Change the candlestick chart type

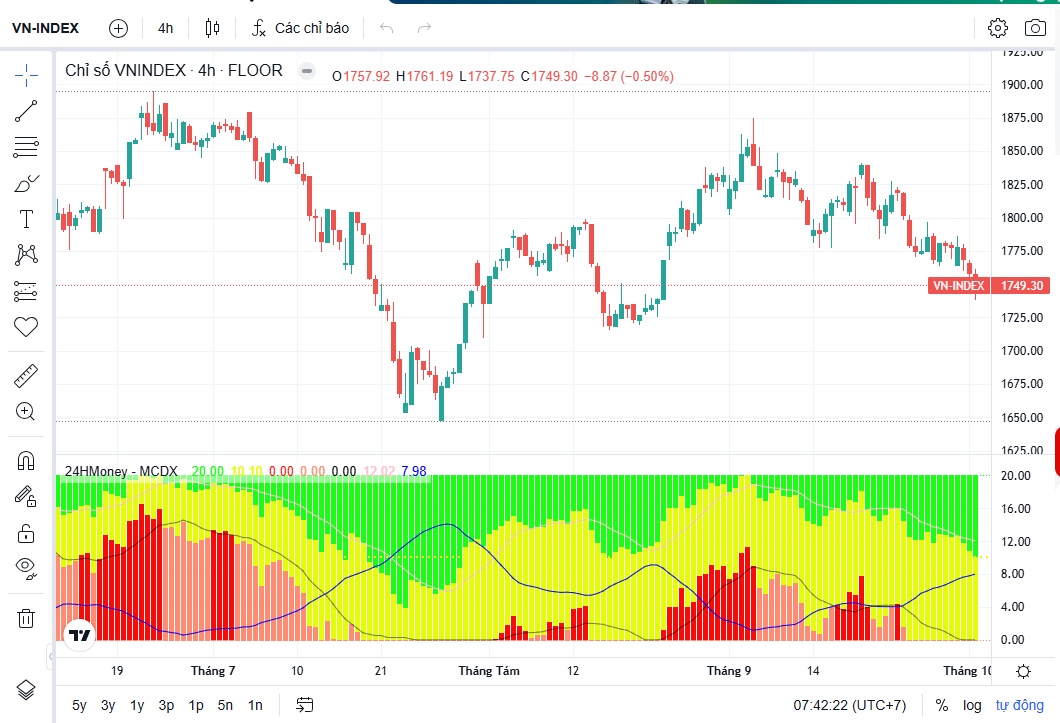212,28
